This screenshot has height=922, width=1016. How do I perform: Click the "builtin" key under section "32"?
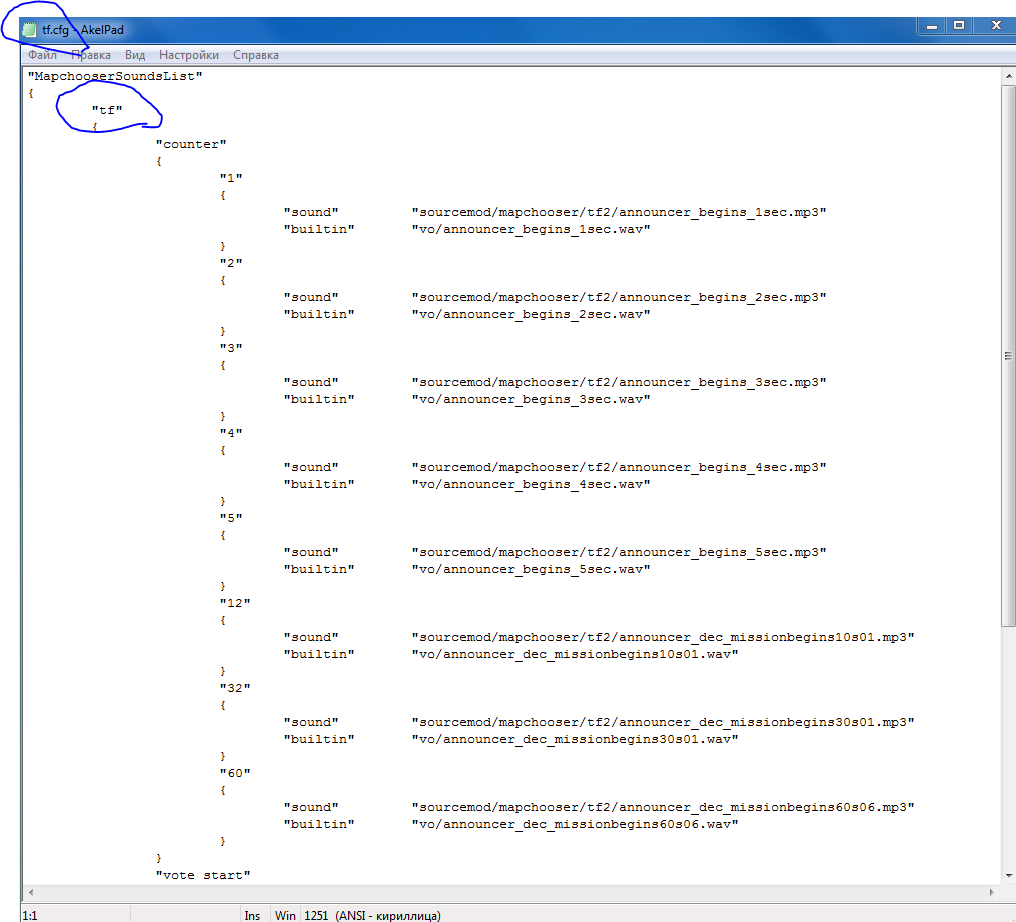tap(318, 739)
